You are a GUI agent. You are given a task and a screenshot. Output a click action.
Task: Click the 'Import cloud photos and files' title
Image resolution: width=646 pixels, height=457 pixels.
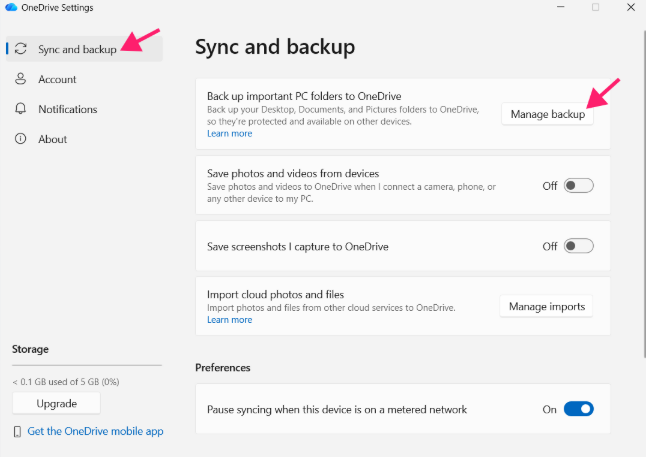tap(275, 295)
